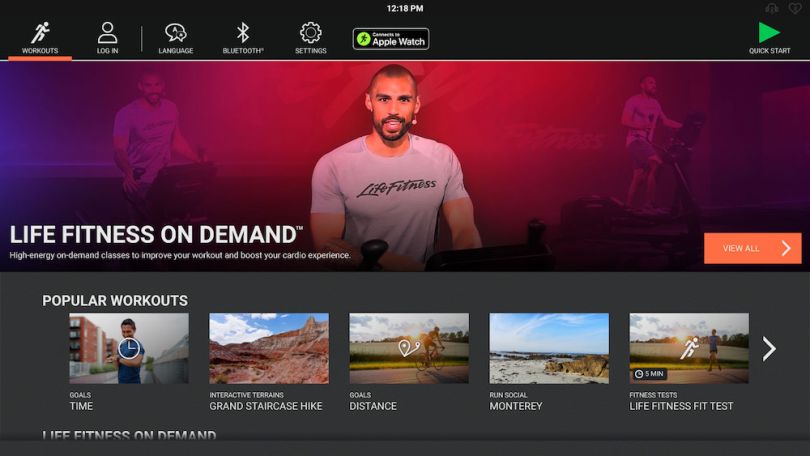This screenshot has width=810, height=456.
Task: Open the Workouts tab
Action: coord(40,38)
